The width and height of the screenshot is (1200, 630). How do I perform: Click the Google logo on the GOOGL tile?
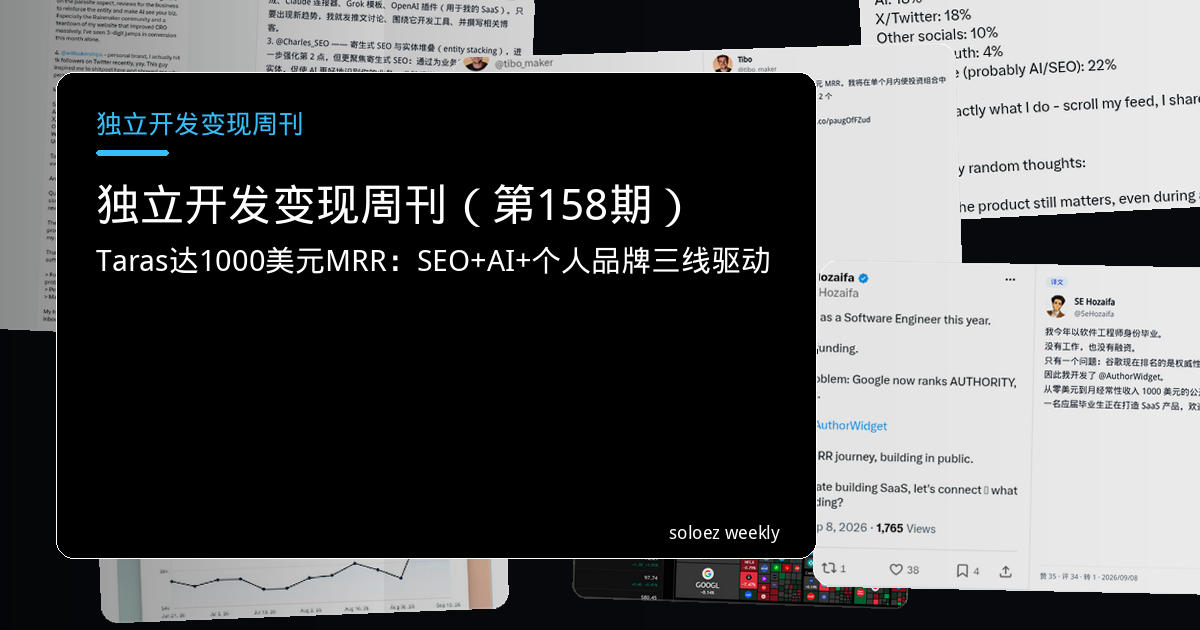(707, 573)
